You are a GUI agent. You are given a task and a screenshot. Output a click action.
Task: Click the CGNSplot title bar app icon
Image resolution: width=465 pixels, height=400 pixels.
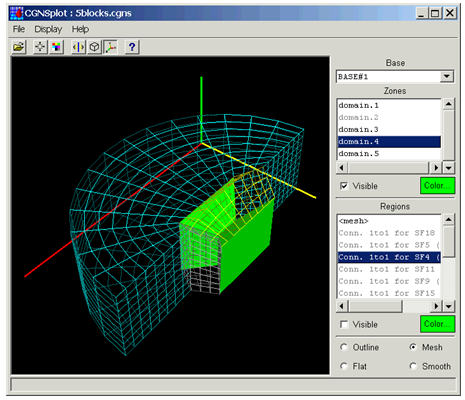pyautogui.click(x=16, y=13)
